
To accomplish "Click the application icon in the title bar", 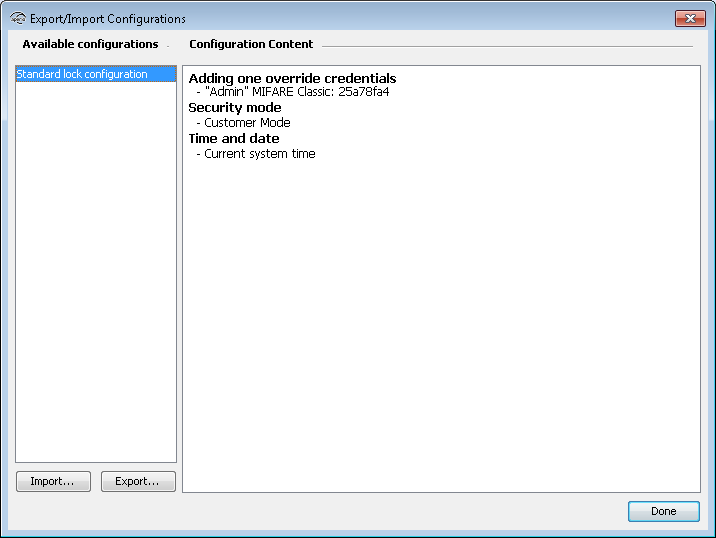I will point(18,18).
